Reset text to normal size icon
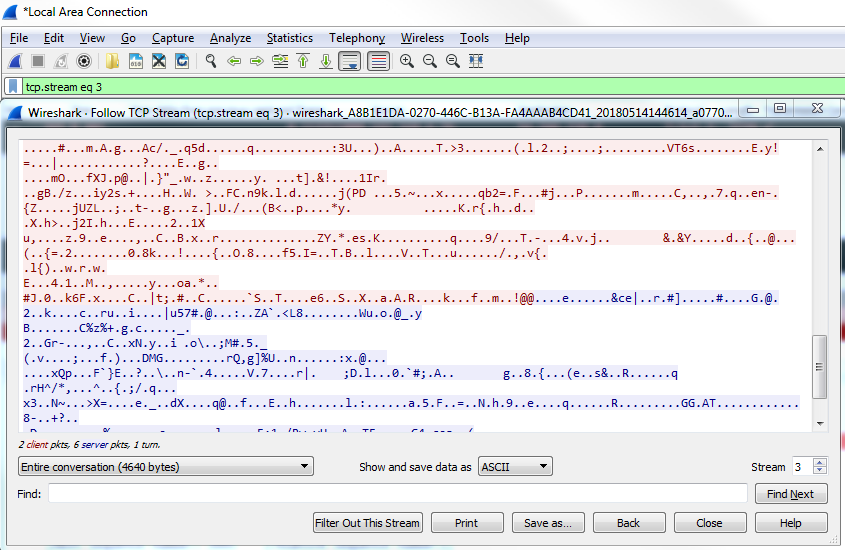845x550 pixels. [453, 61]
